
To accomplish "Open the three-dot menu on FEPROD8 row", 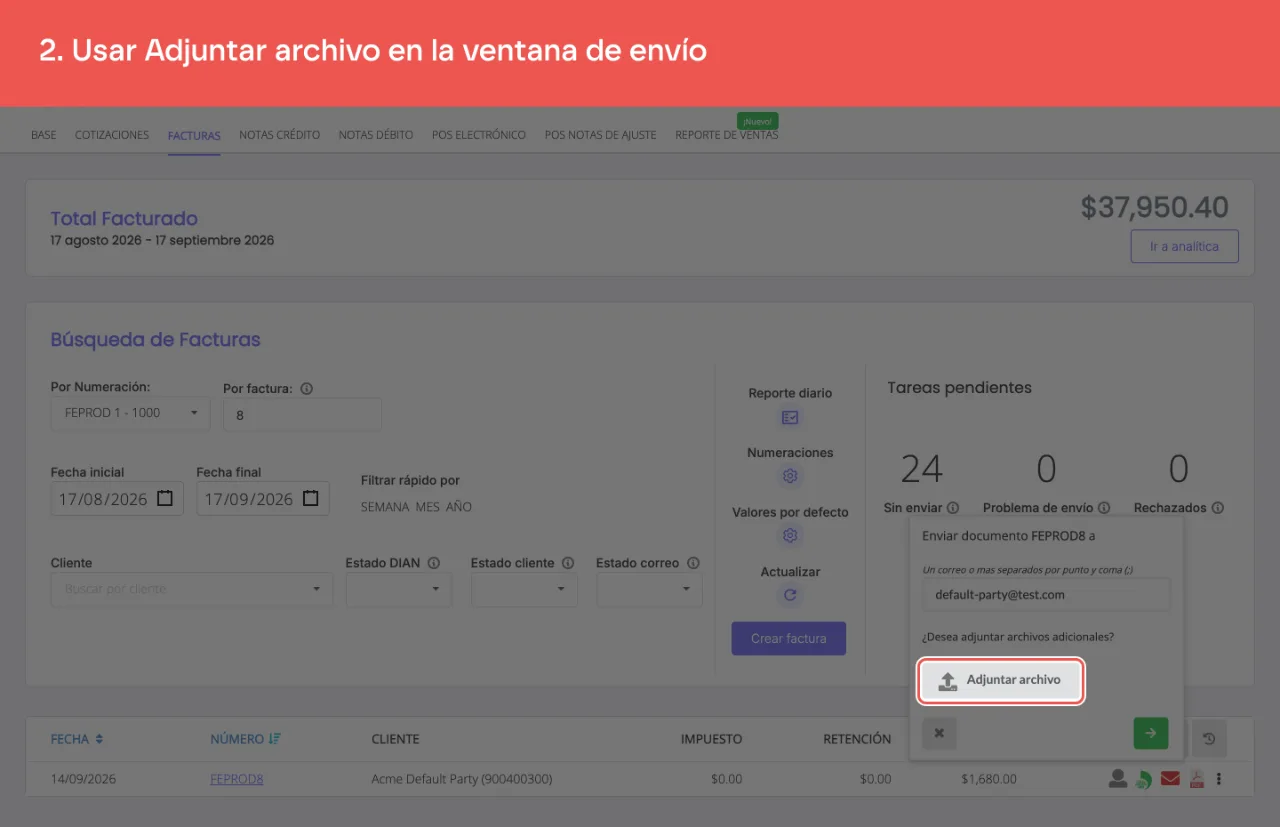I will 1219,779.
